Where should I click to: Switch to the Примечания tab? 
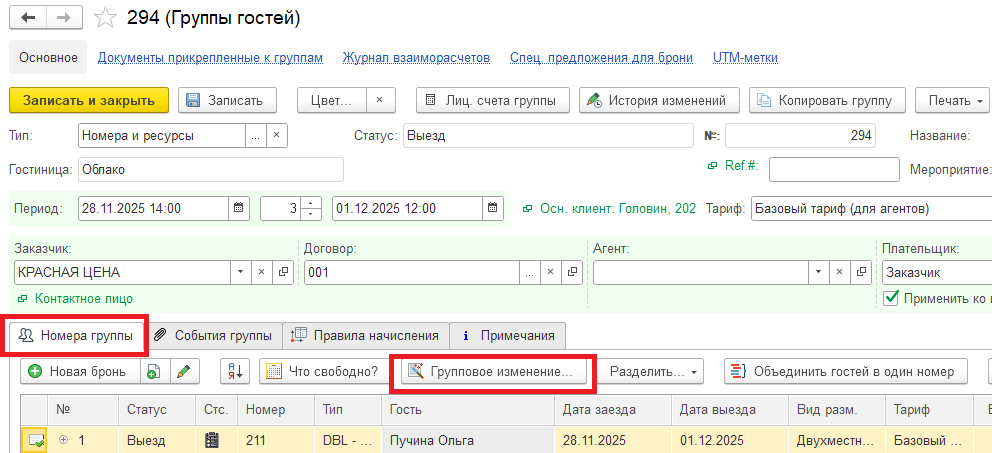[x=508, y=335]
